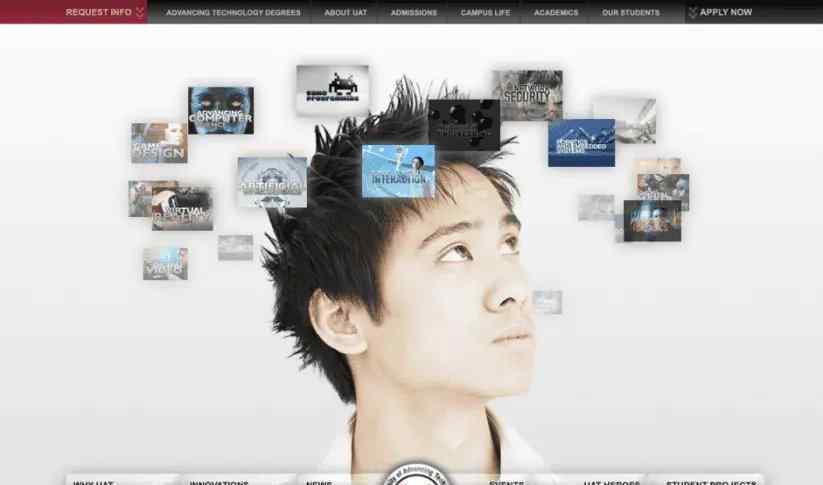
Task: Open the Why UAT bottom tab
Action: tap(93, 482)
